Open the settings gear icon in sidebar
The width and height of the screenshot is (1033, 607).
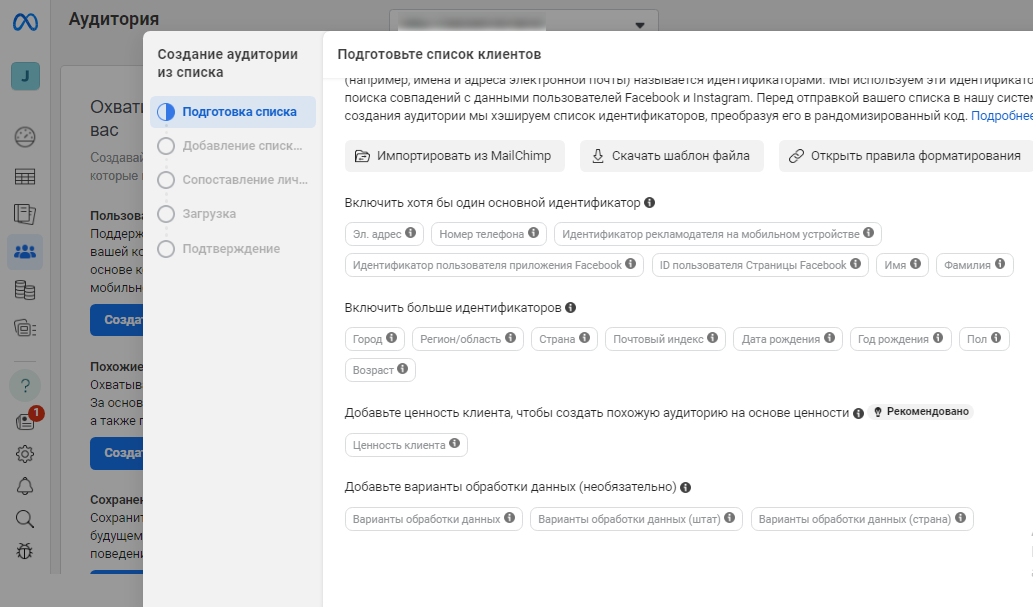[x=25, y=453]
